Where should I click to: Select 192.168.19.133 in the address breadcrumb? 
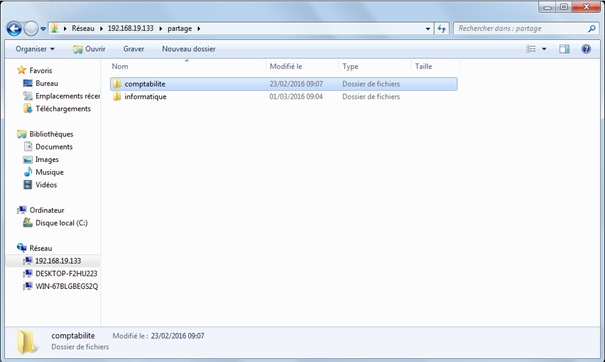click(130, 29)
